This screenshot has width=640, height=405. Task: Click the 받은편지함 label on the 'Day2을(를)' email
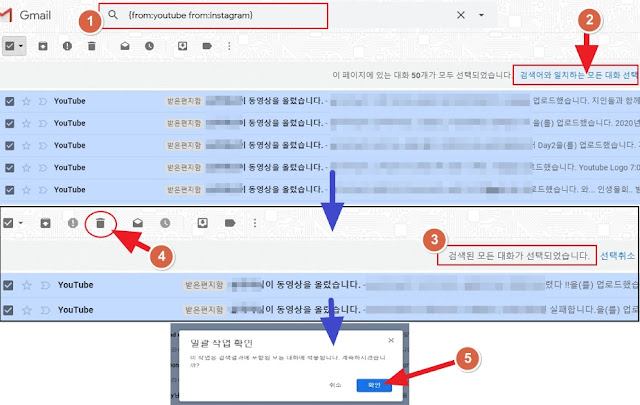click(184, 146)
